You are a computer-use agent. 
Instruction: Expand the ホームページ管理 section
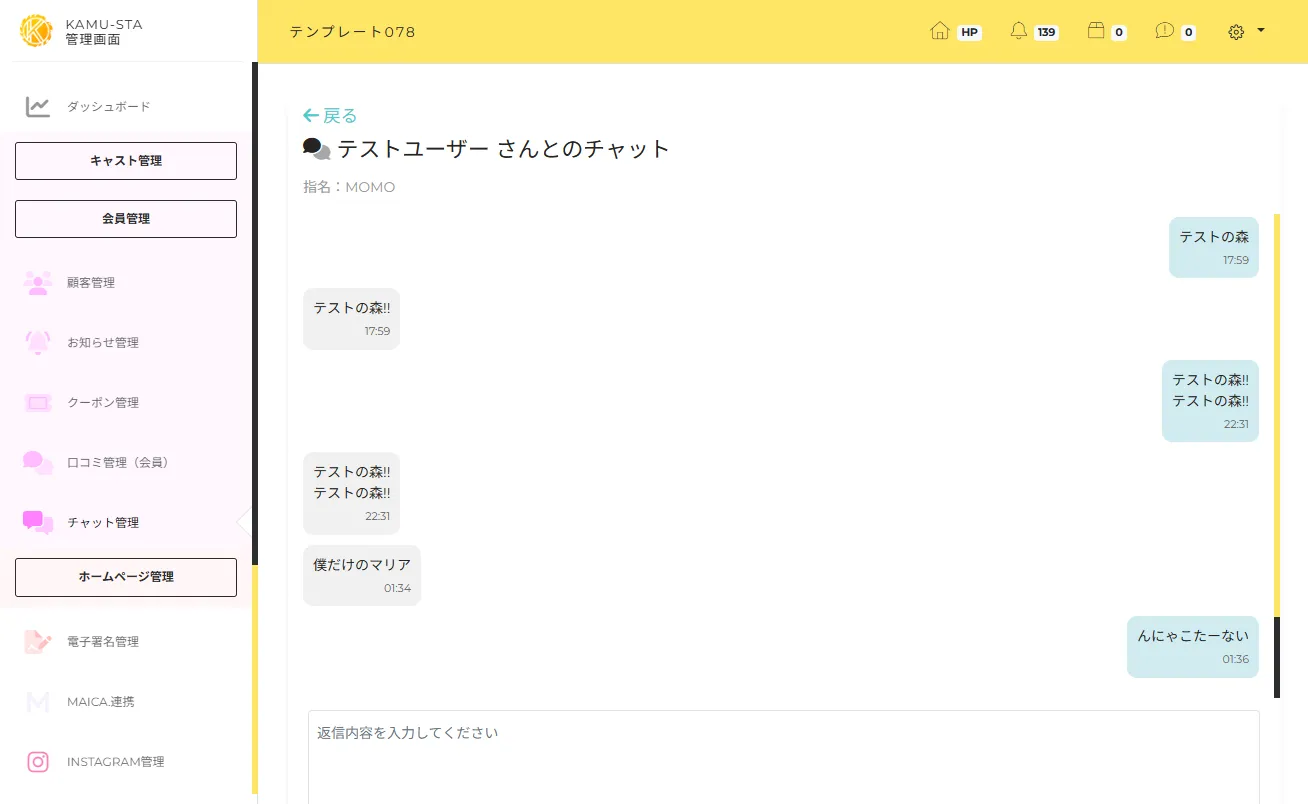click(126, 577)
